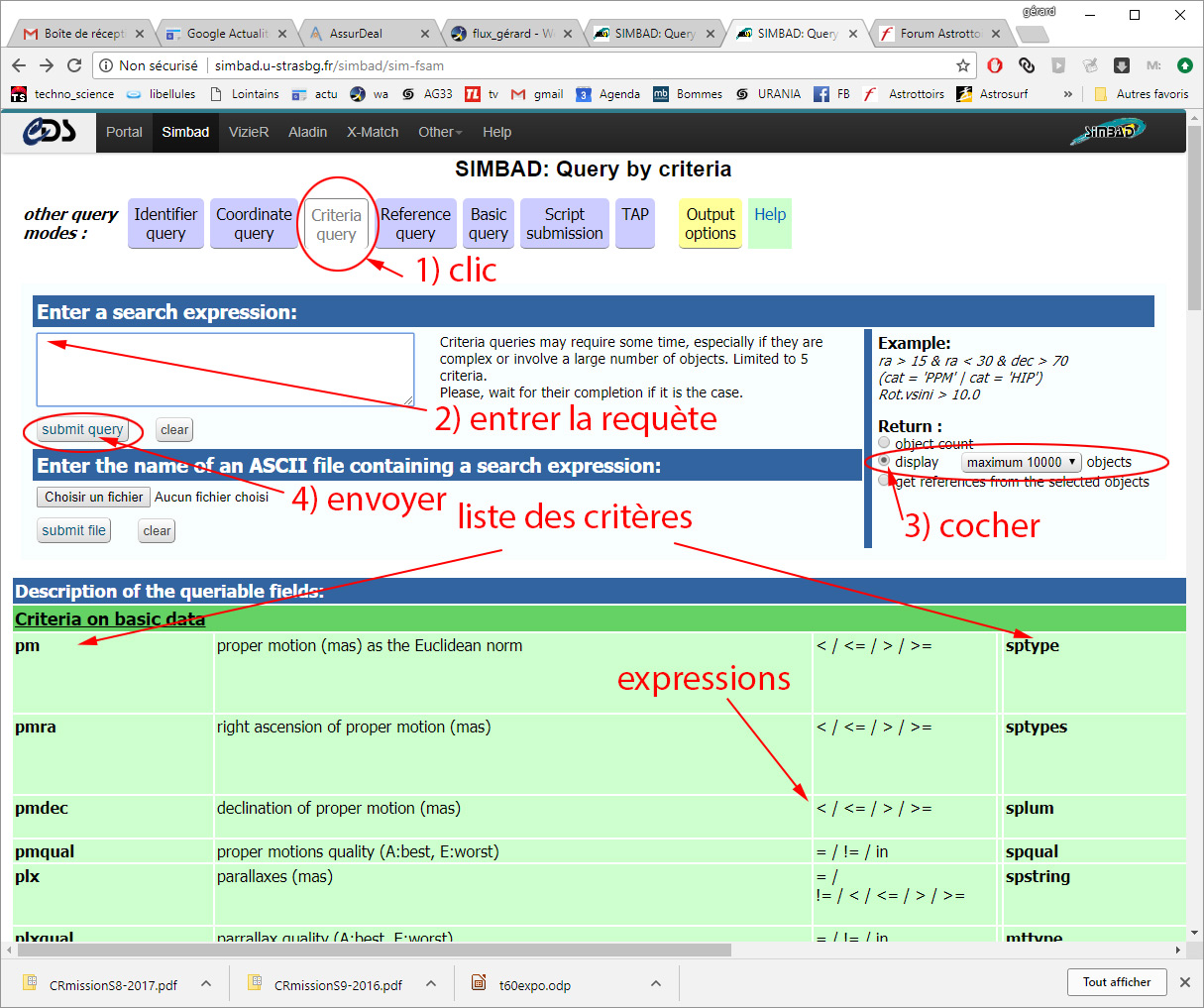This screenshot has height=1008, width=1204.
Task: Clear the ASCII file selection
Action: coord(157,530)
